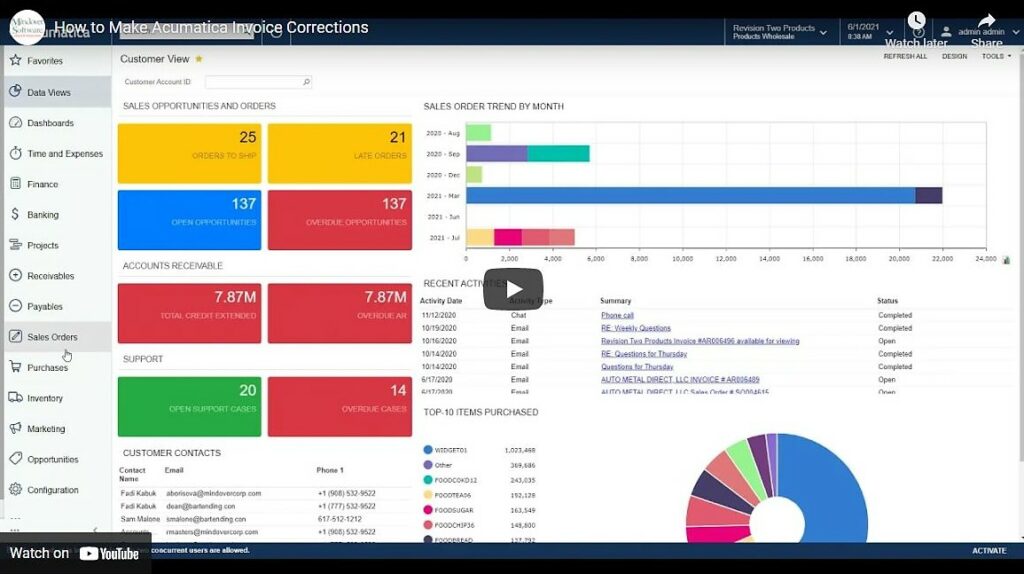The width and height of the screenshot is (1024, 574).
Task: Open the Data Views pie icon
Action: pyautogui.click(x=16, y=91)
